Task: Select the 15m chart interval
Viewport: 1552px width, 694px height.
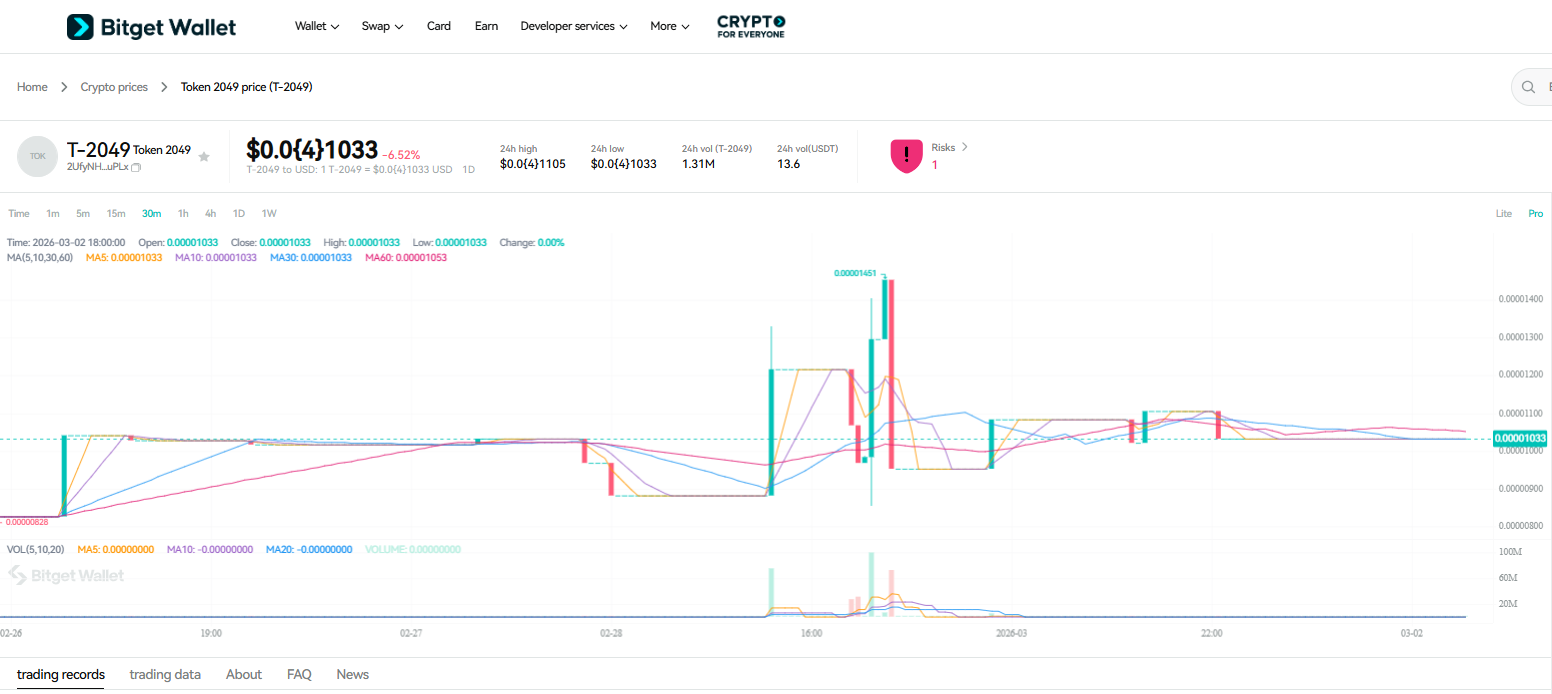Action: (x=116, y=213)
